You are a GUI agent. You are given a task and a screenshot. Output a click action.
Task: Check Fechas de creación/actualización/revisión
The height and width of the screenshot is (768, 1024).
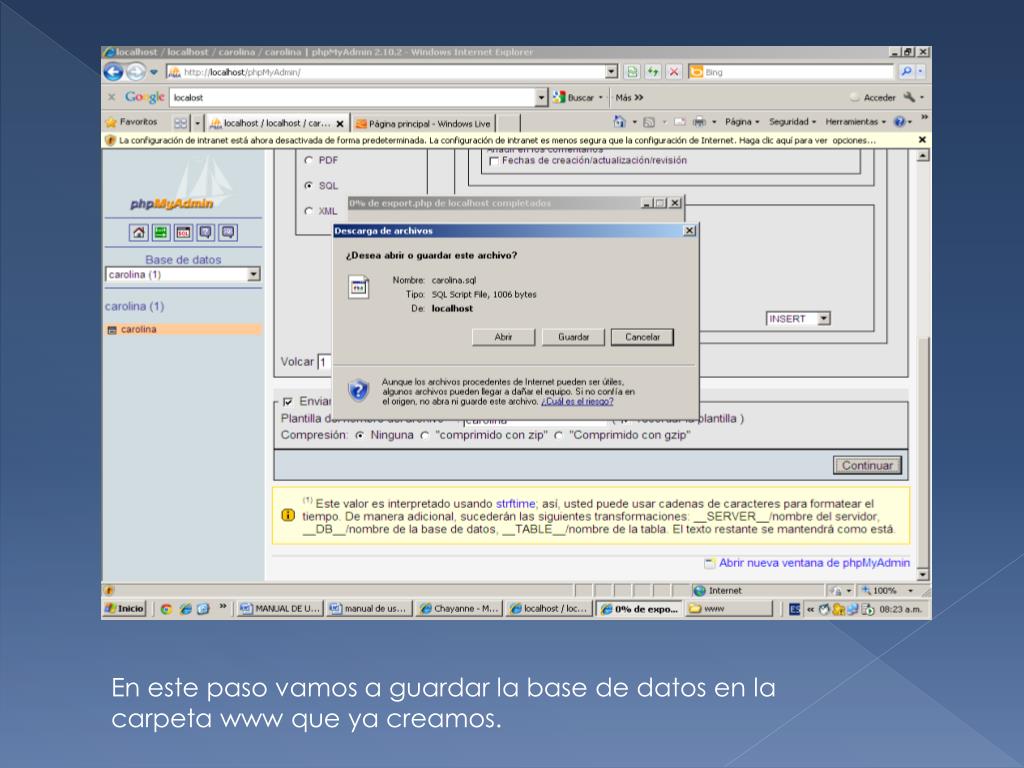click(x=494, y=161)
